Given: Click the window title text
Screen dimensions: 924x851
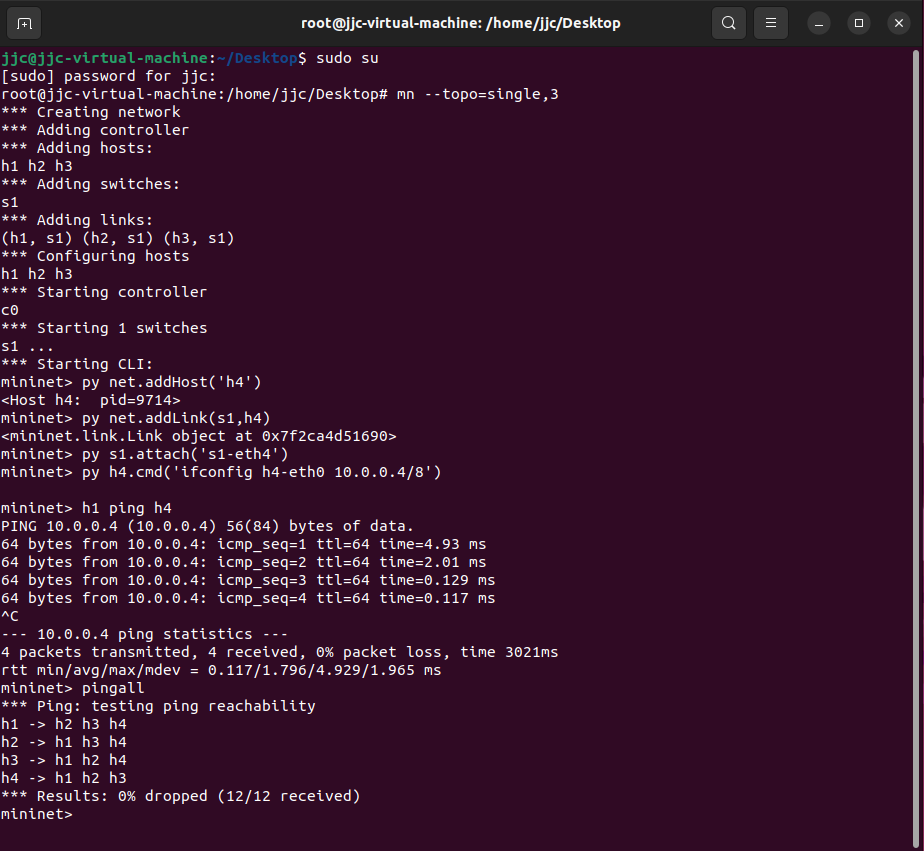Looking at the screenshot, I should click(x=461, y=23).
